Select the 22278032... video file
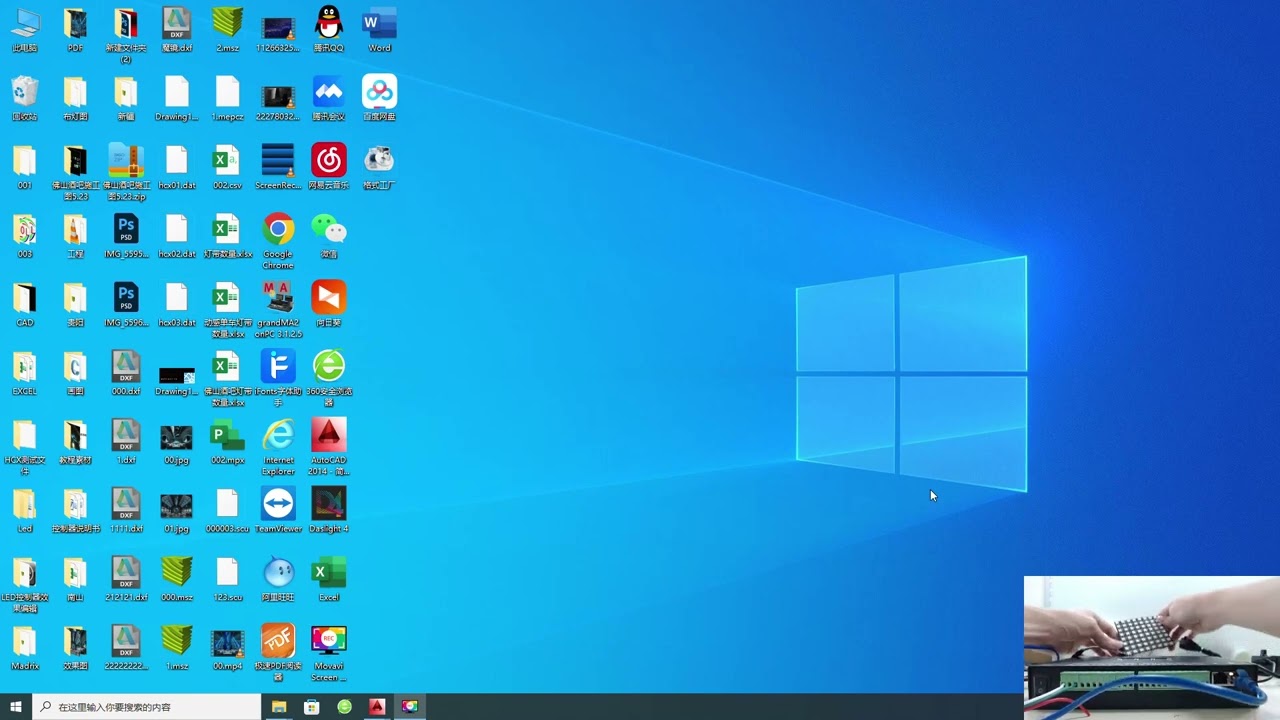Image resolution: width=1280 pixels, height=720 pixels. point(278,97)
